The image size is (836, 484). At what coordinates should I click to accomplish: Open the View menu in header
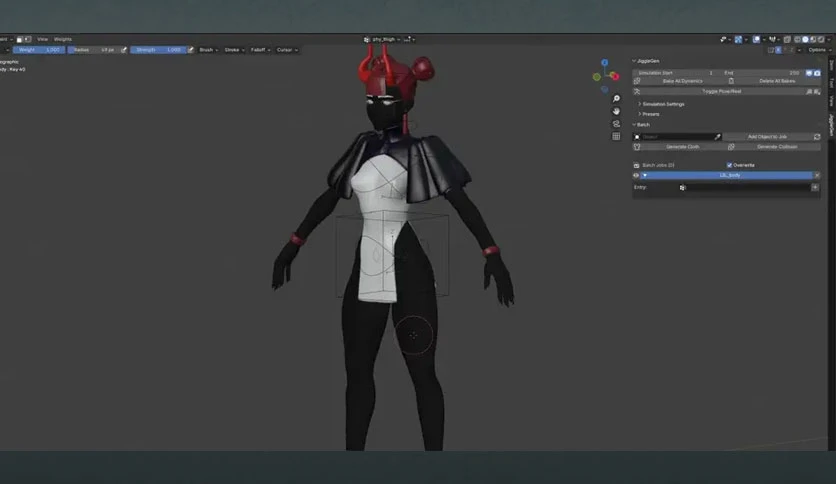point(42,39)
